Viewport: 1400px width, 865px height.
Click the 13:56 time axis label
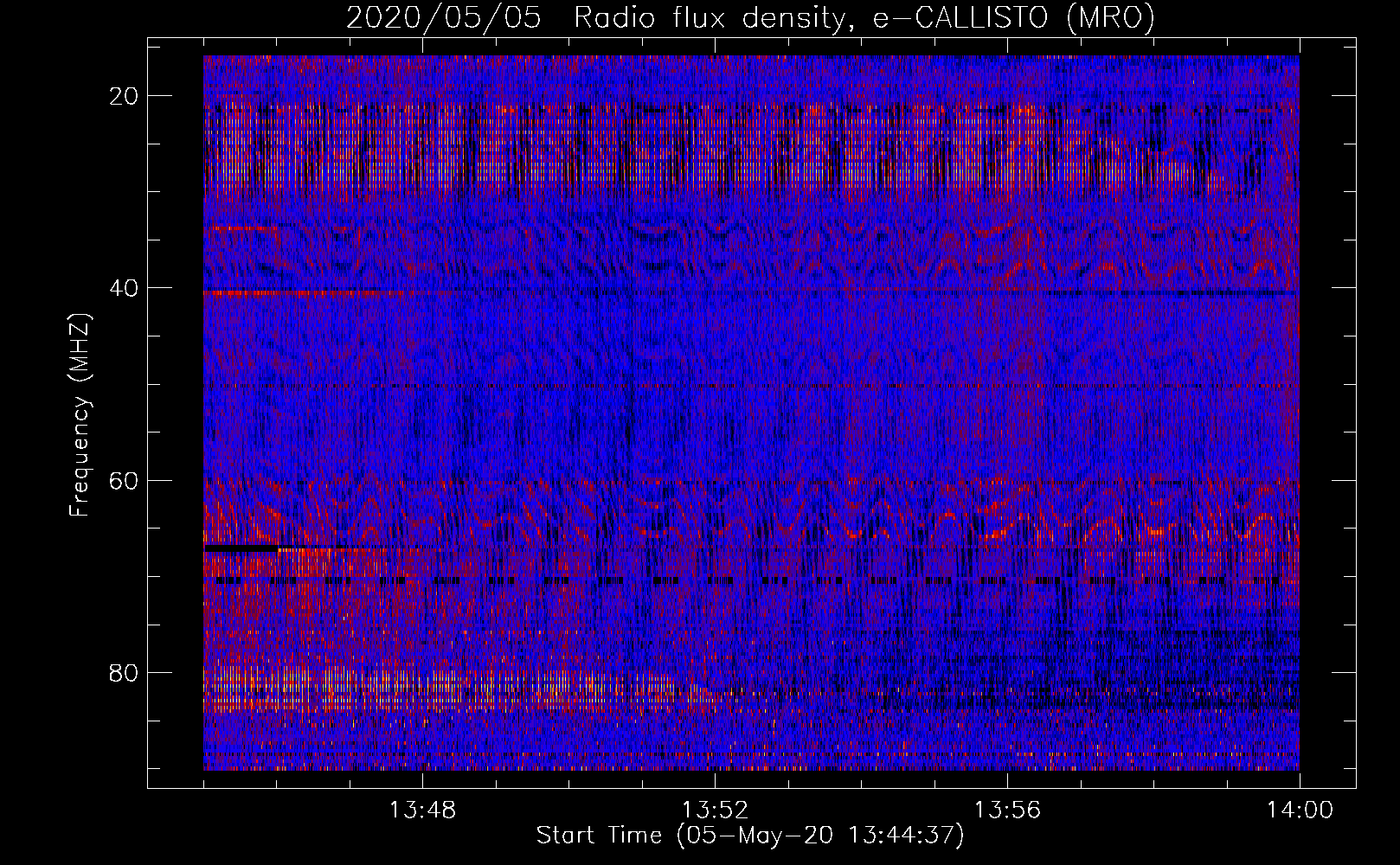point(1007,811)
